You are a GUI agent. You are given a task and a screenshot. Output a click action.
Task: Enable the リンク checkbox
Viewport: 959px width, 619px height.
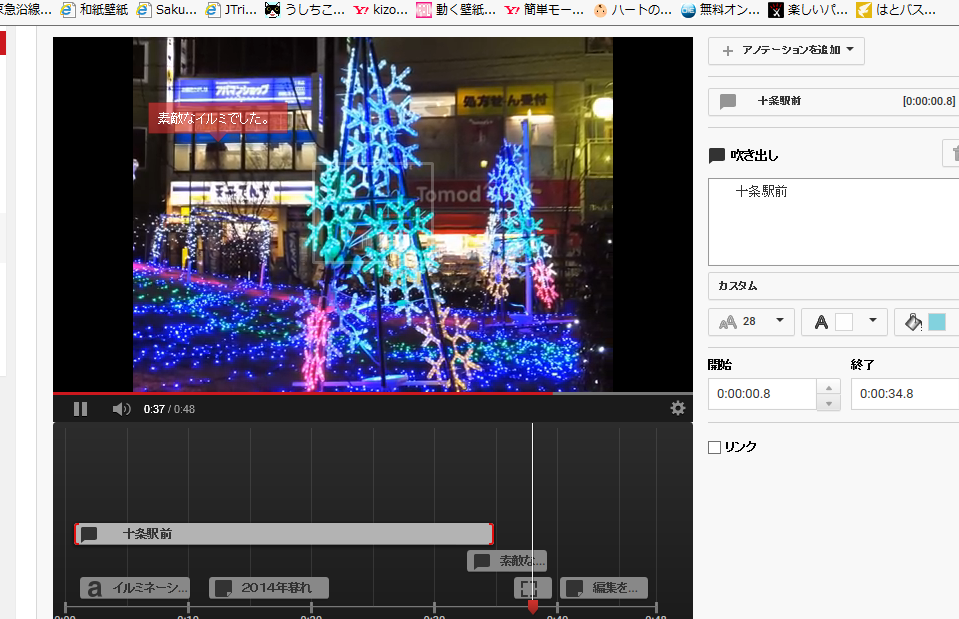(714, 447)
